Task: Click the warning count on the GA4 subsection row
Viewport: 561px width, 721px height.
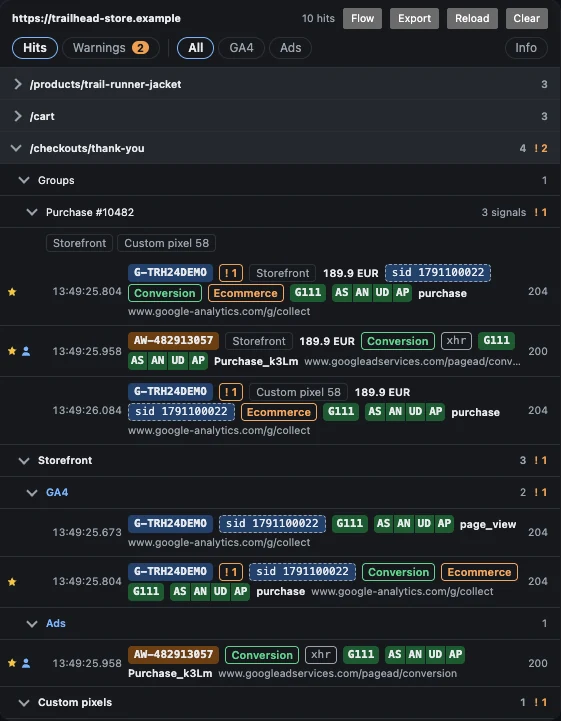Action: pyautogui.click(x=540, y=492)
